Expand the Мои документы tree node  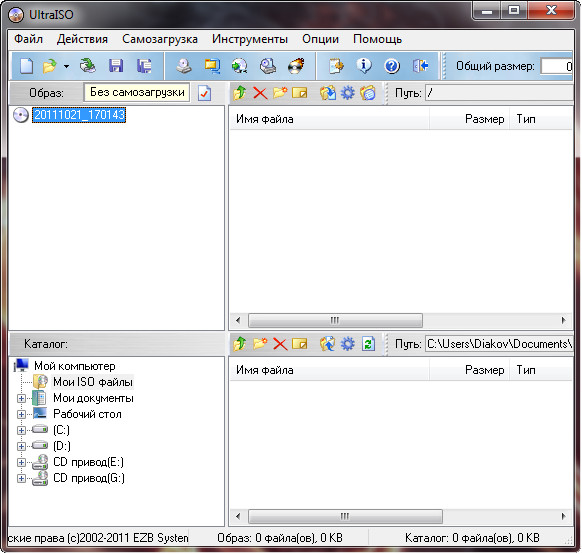click(x=22, y=399)
